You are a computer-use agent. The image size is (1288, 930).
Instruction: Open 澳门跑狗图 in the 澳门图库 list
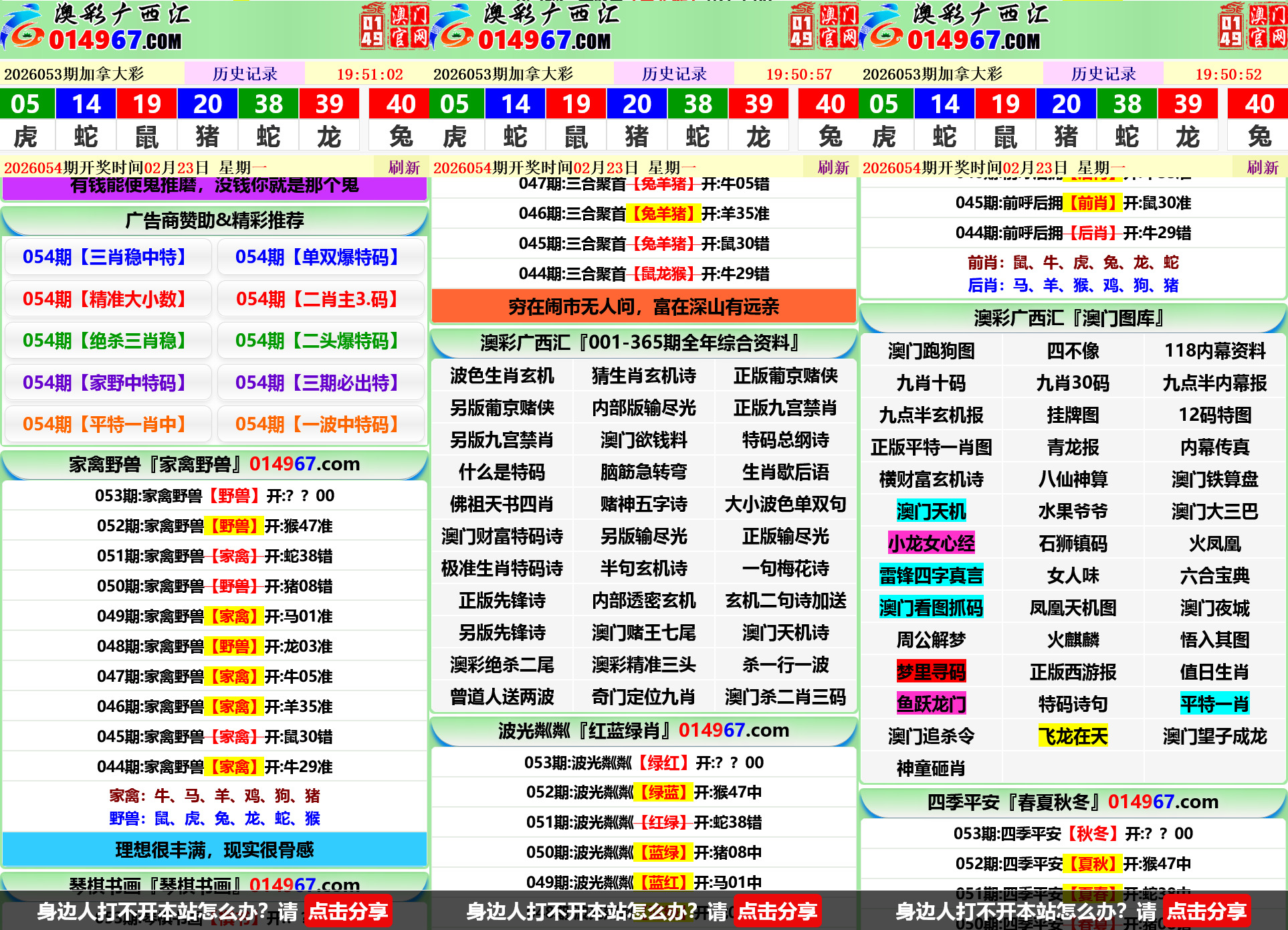pyautogui.click(x=931, y=350)
